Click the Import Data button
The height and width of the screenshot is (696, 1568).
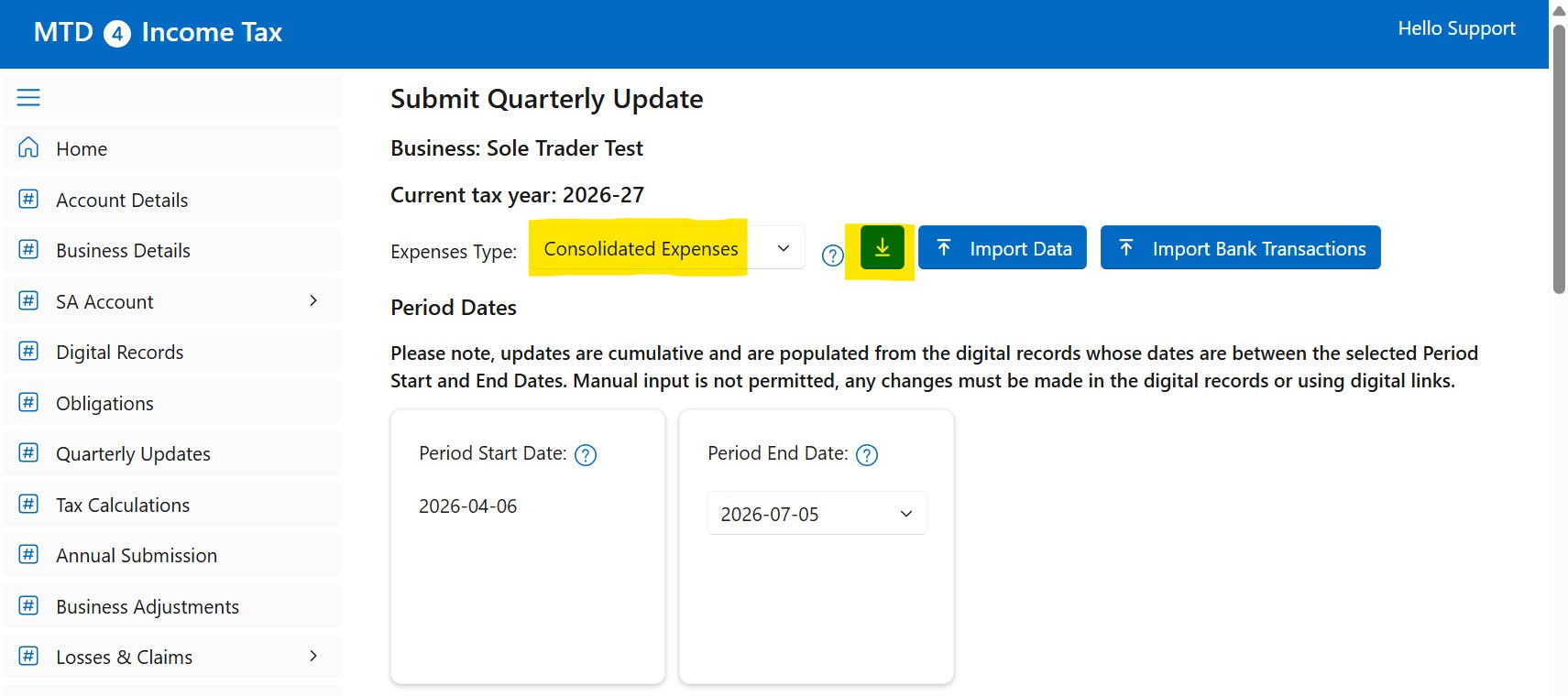tap(1002, 248)
